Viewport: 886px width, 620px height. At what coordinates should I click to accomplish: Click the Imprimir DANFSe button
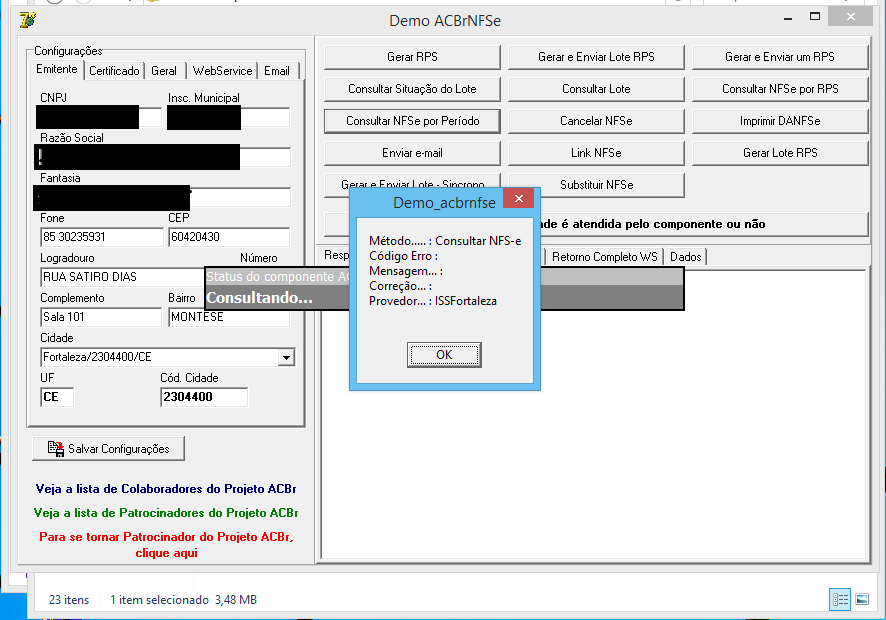[x=780, y=121]
